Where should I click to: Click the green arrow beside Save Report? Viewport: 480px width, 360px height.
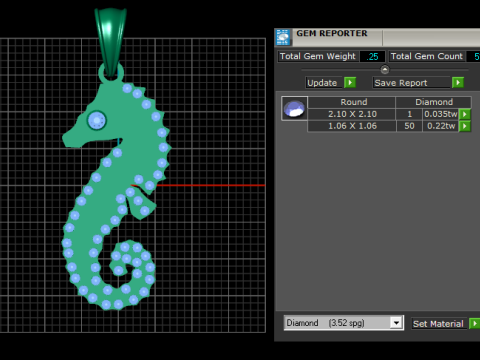458,82
